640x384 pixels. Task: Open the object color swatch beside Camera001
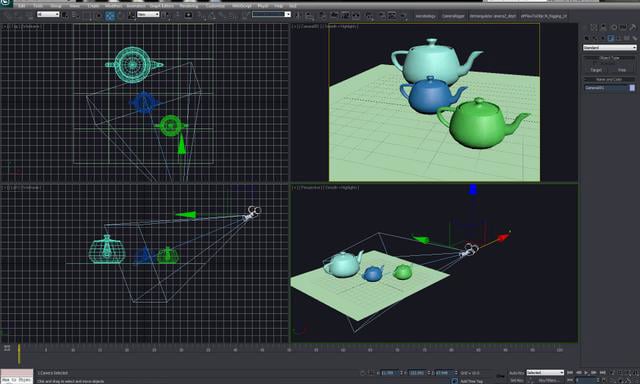click(632, 88)
